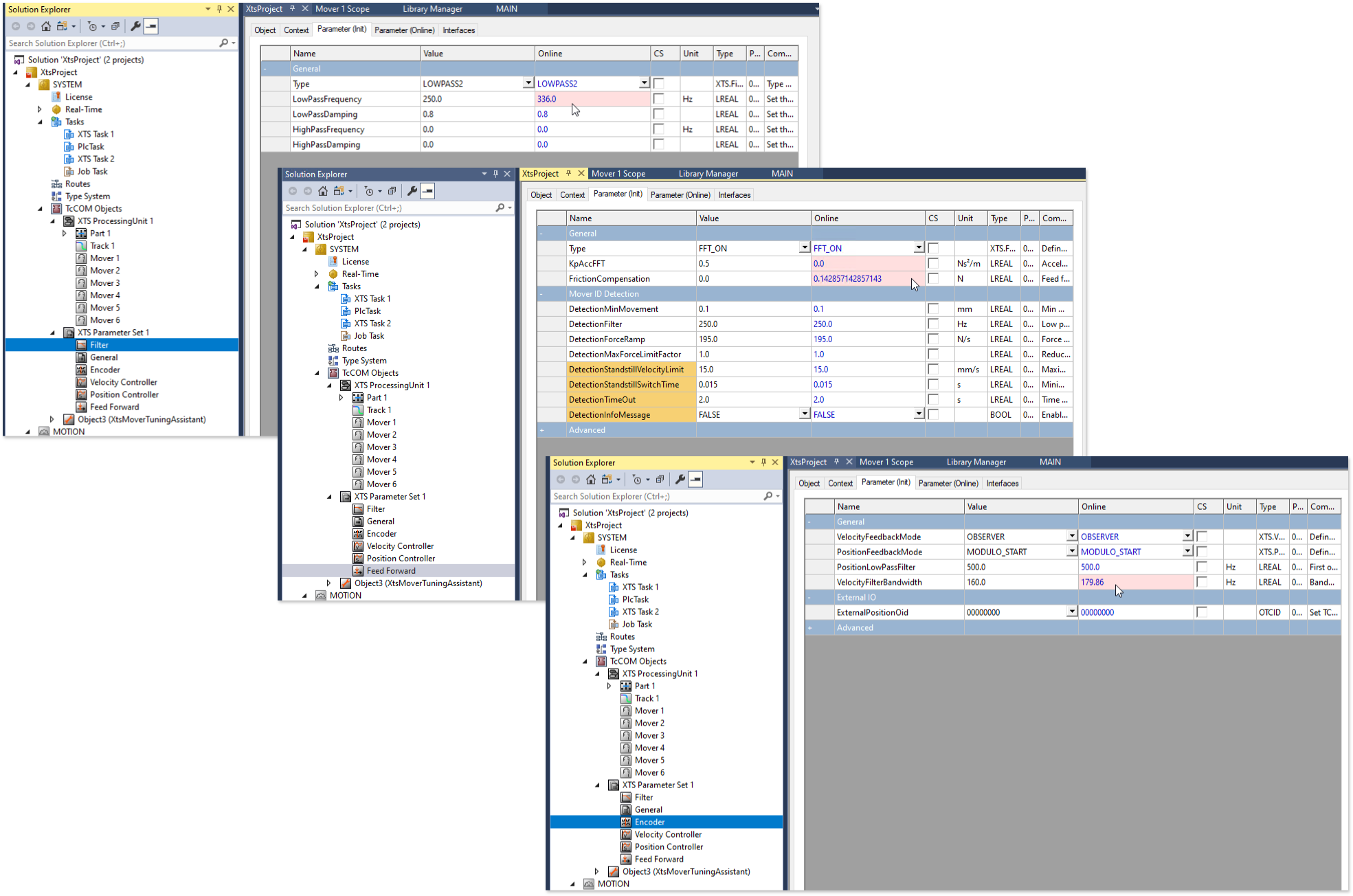
Task: Select Routes node in top-left tree
Action: [78, 184]
